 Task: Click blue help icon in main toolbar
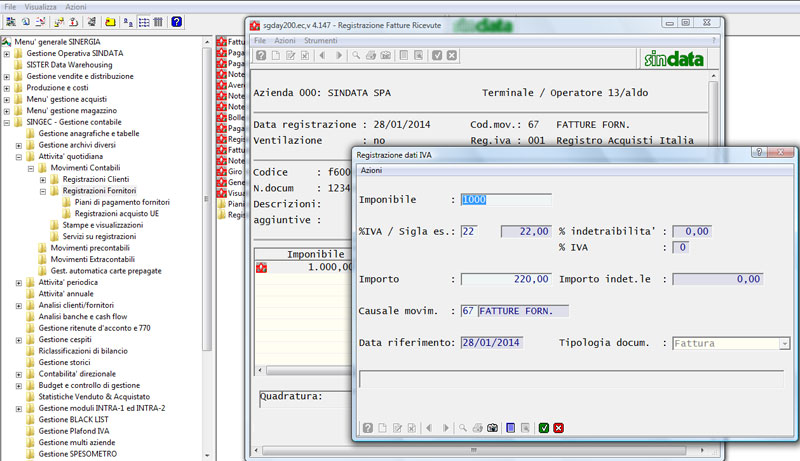[x=177, y=22]
